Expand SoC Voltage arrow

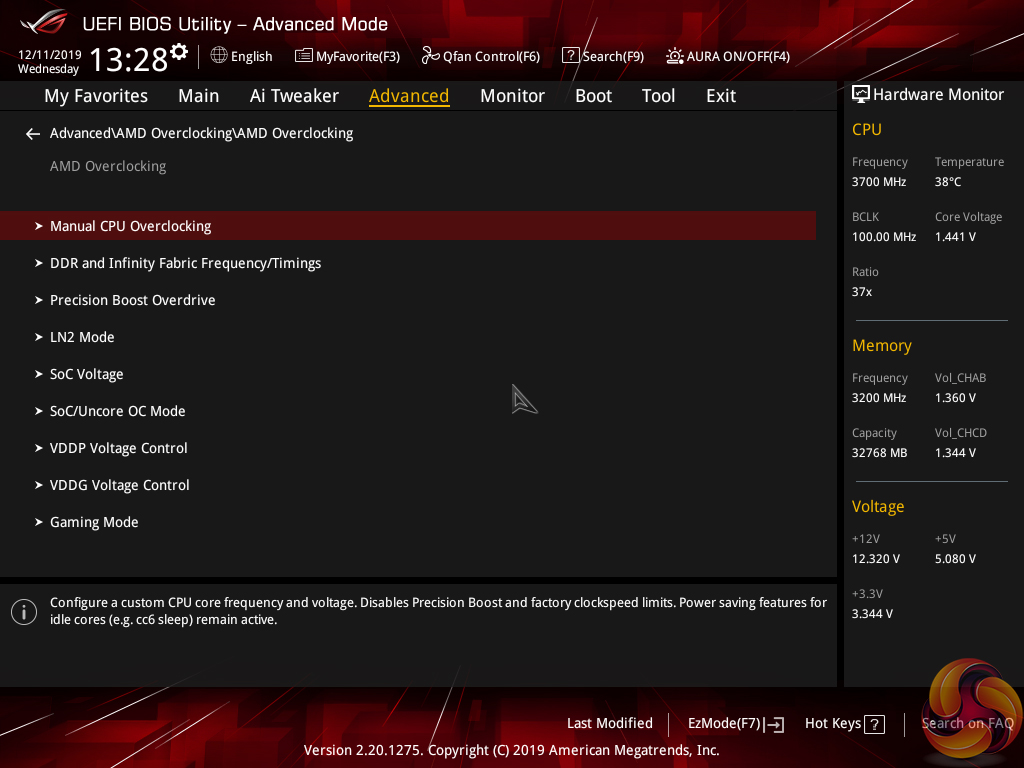click(x=39, y=374)
